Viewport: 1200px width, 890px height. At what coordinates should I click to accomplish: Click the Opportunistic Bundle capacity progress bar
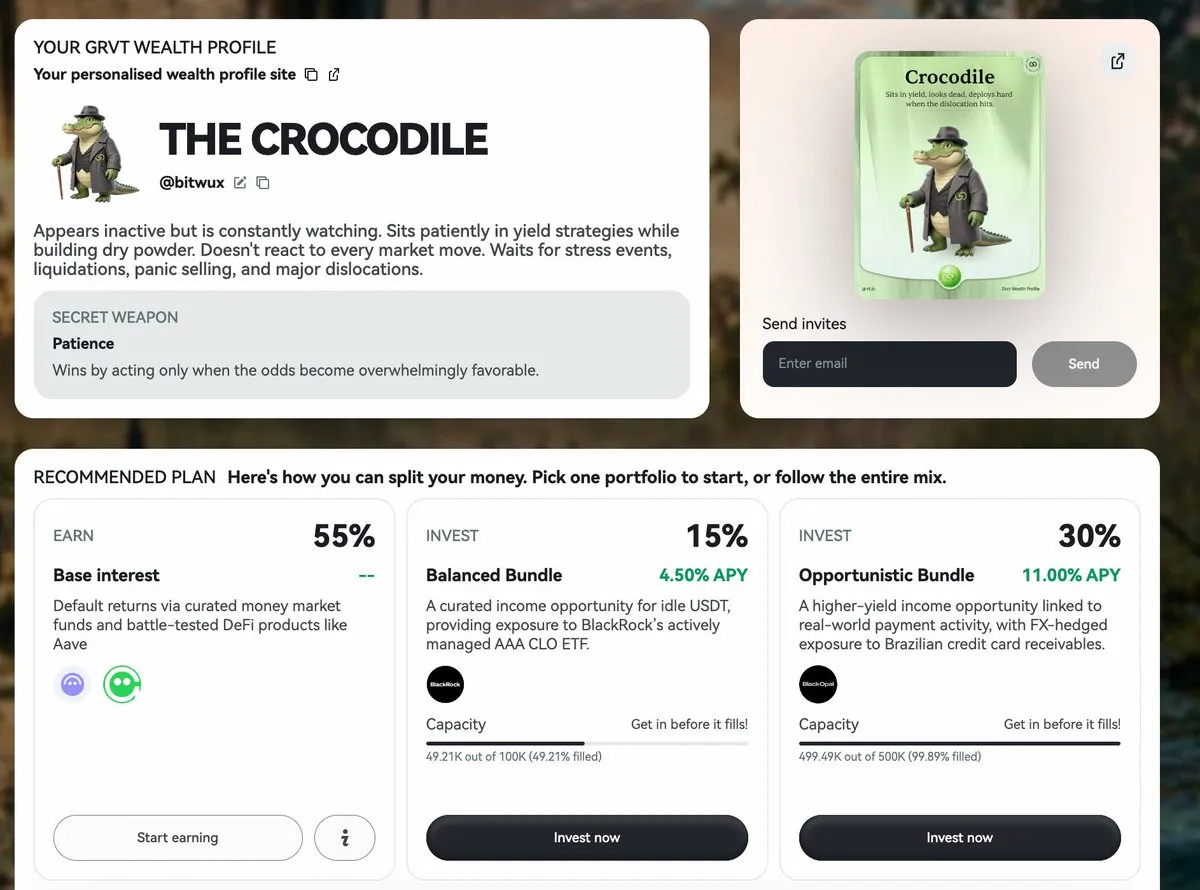click(960, 743)
